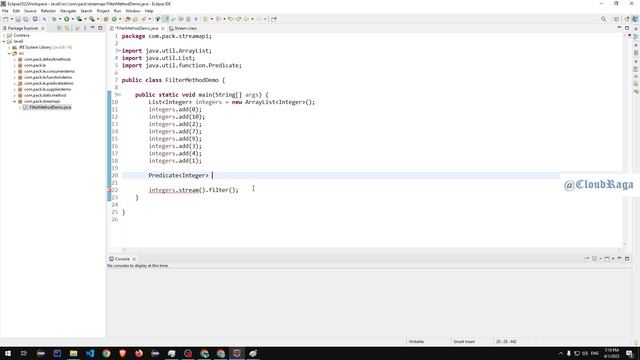The height and width of the screenshot is (360, 640).
Task: Minimize the editor area
Action: click(x=619, y=28)
